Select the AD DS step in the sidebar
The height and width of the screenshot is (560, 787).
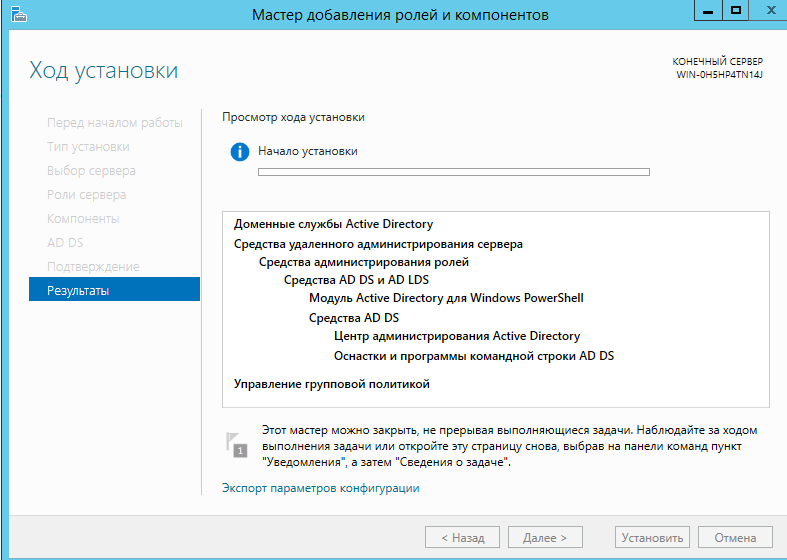point(65,243)
